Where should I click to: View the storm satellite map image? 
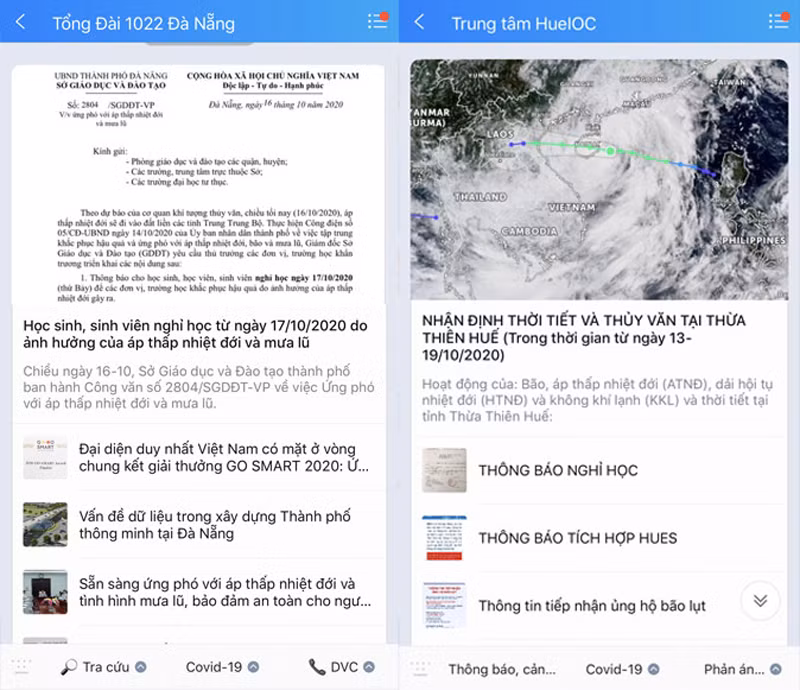(598, 180)
